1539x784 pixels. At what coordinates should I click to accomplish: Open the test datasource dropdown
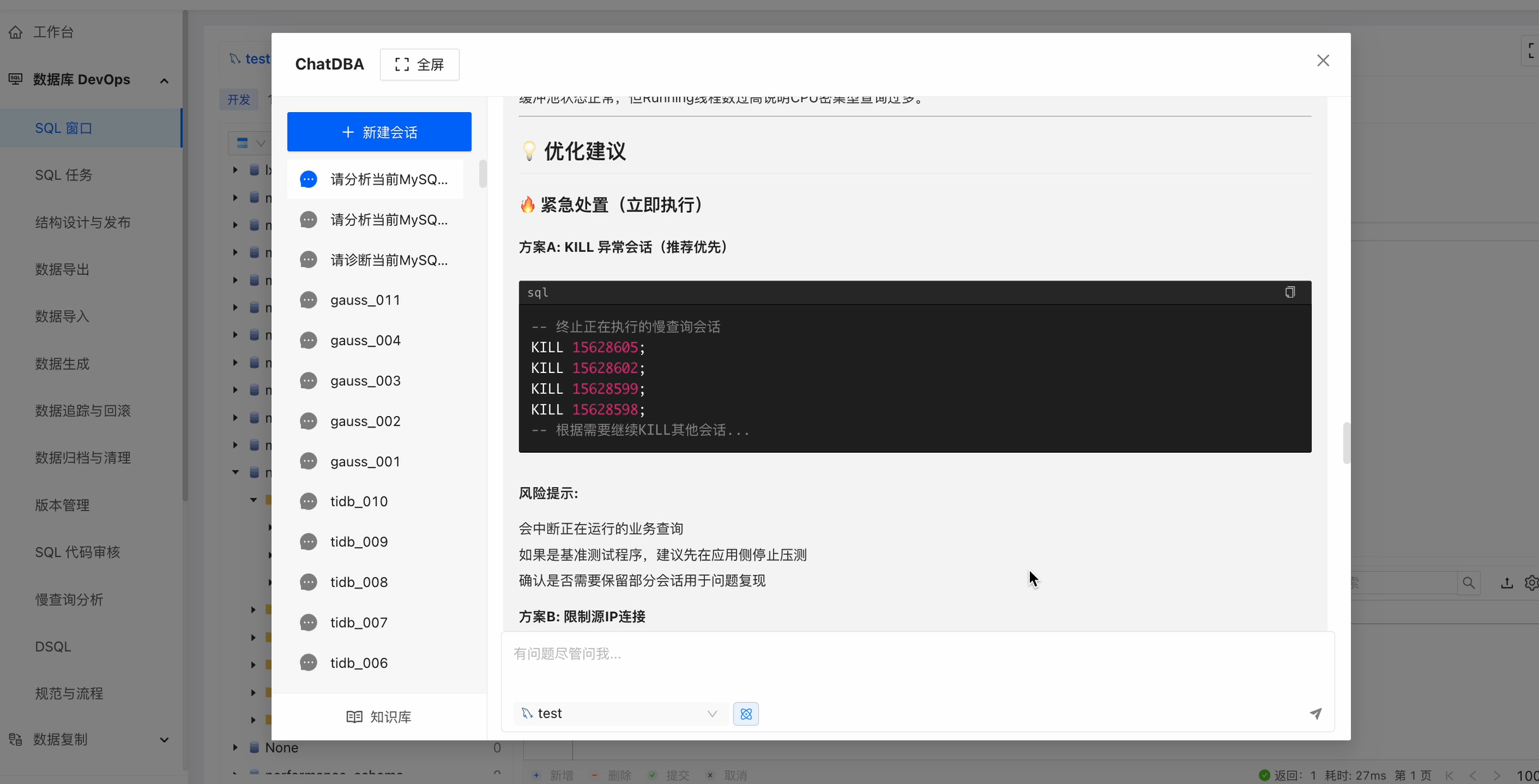(619, 714)
